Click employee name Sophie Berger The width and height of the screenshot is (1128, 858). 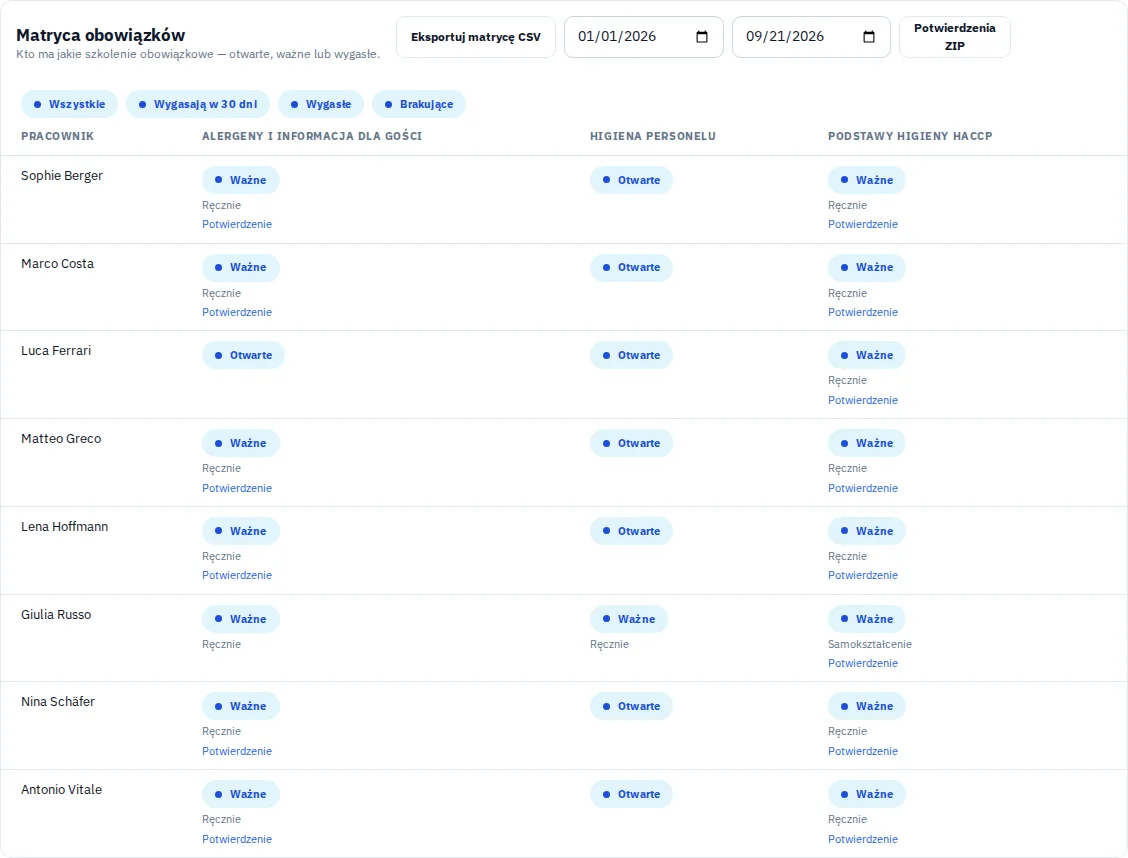(62, 175)
